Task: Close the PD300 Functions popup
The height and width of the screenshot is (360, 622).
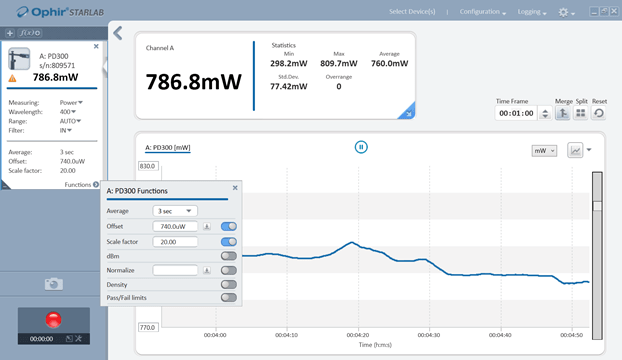Action: tap(235, 188)
